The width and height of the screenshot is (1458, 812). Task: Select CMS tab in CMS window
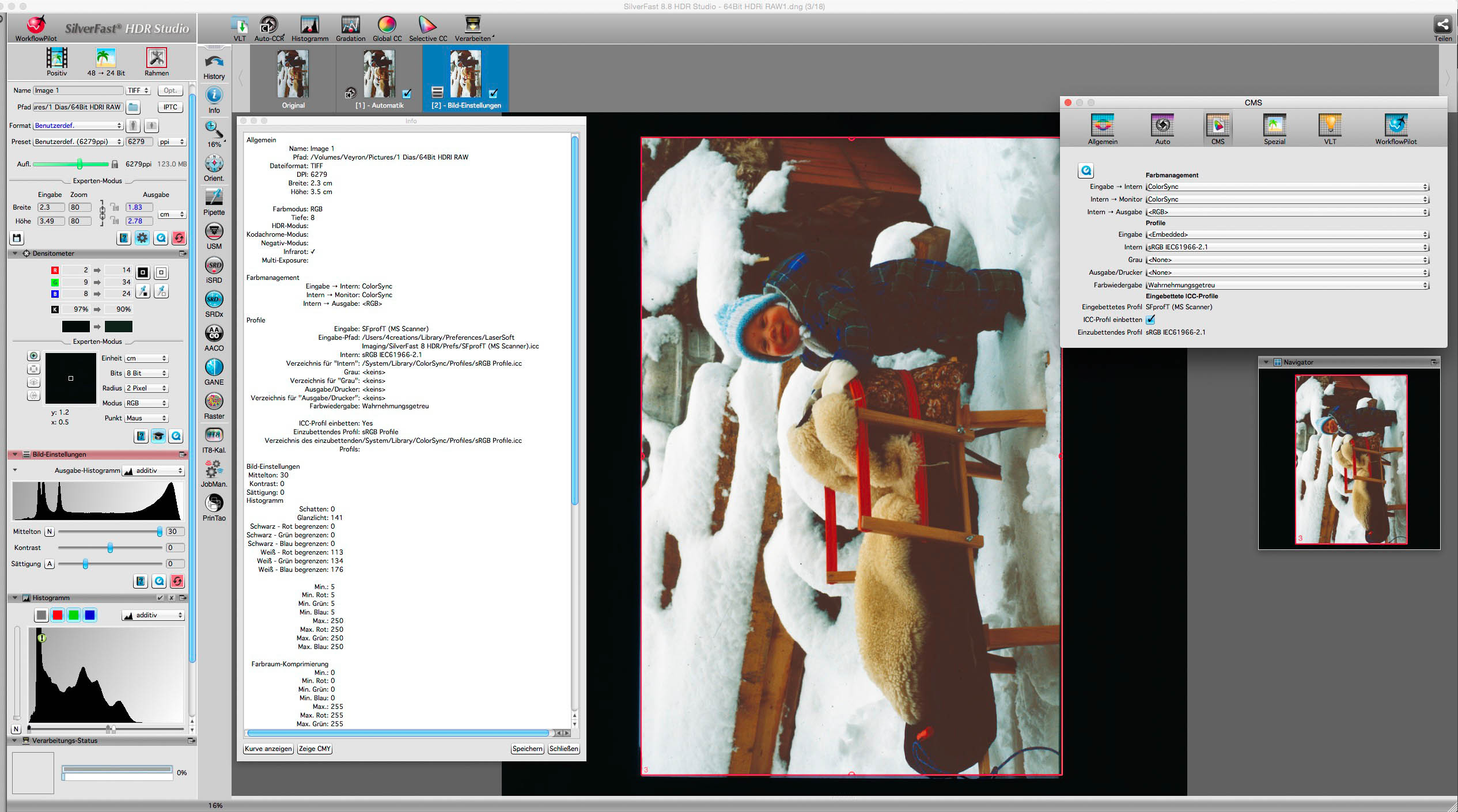pos(1218,129)
